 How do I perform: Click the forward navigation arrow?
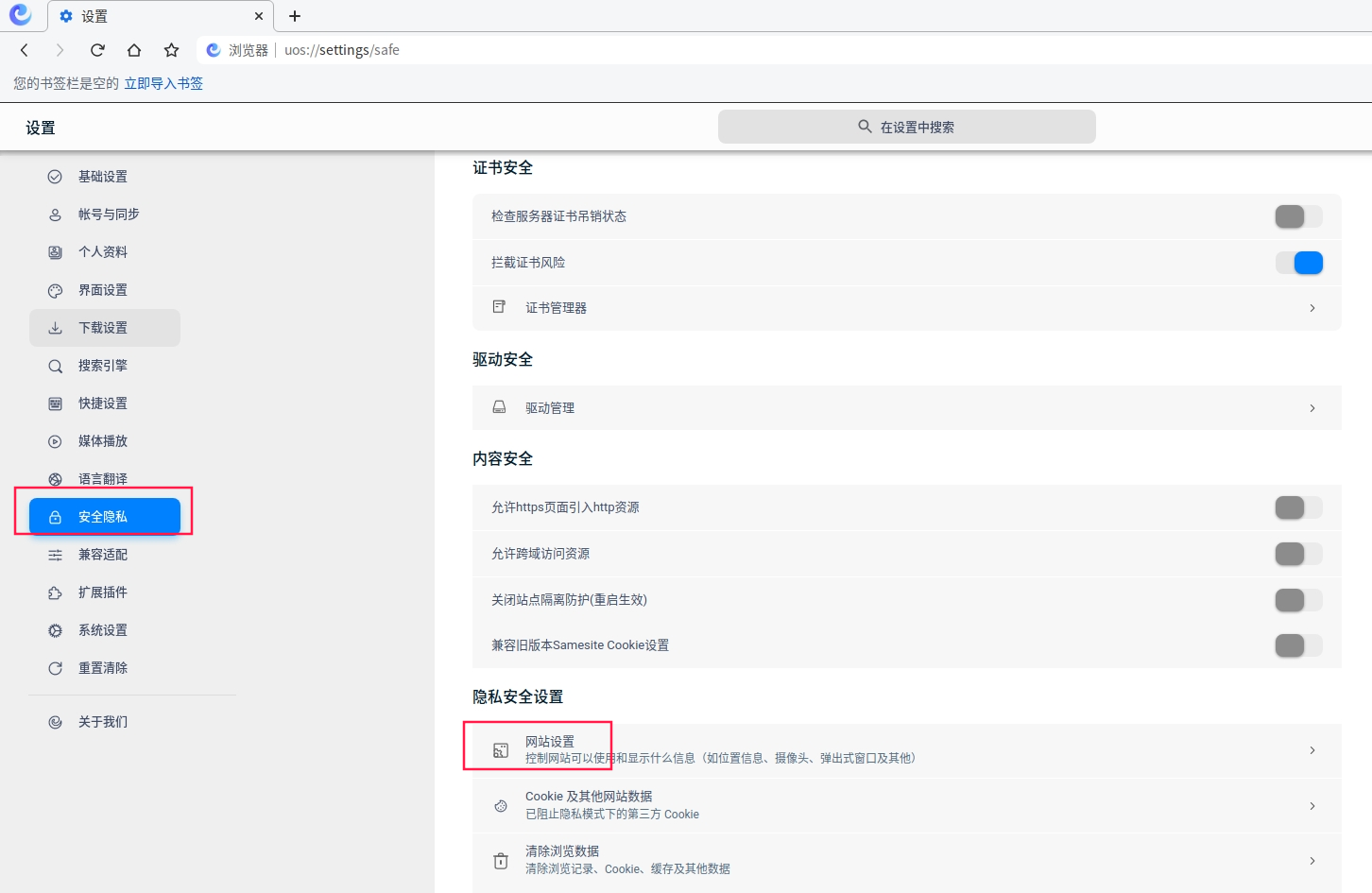coord(60,50)
